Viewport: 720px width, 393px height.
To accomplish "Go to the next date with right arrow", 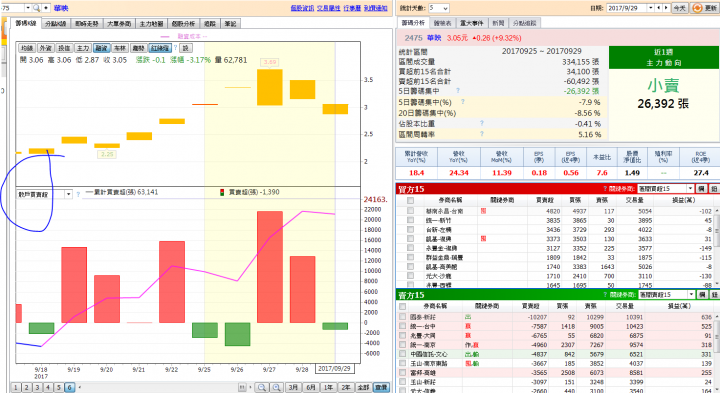I will [x=666, y=8].
